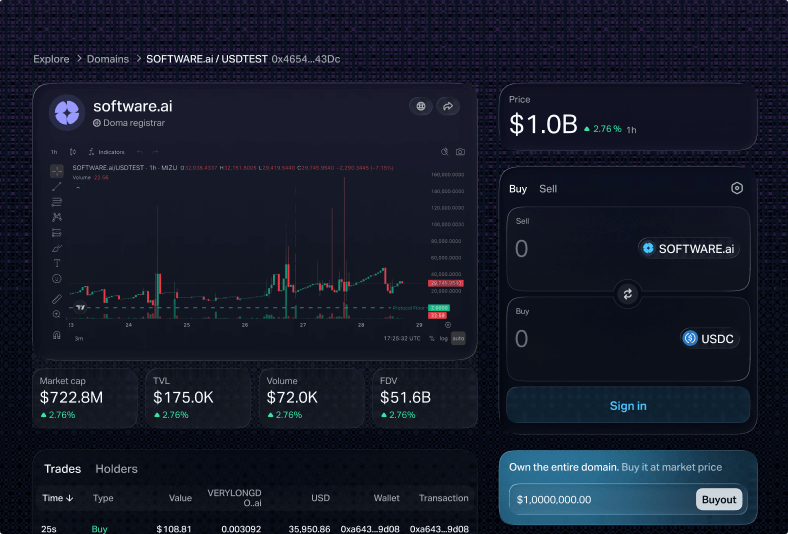The image size is (788, 534).
Task: Change candlestick chart style
Action: (73, 152)
